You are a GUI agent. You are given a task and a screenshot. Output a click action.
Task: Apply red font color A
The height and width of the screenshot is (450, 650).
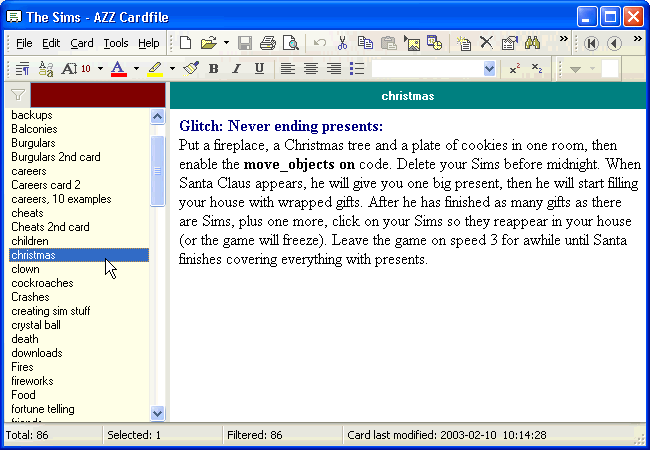[x=119, y=69]
